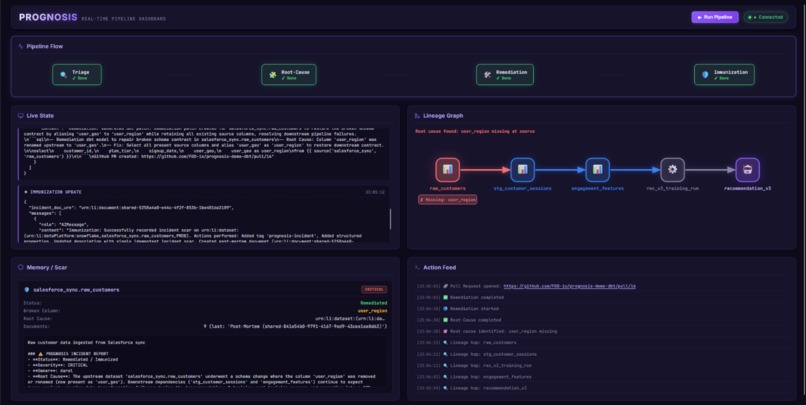The width and height of the screenshot is (806, 405).
Task: Select the rec_v3_training_run gear node
Action: click(x=672, y=170)
